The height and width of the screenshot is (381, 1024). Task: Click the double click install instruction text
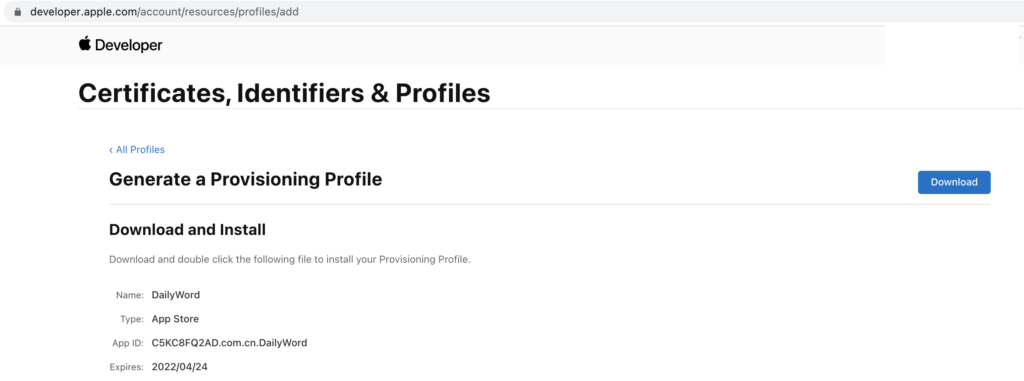coord(289,259)
